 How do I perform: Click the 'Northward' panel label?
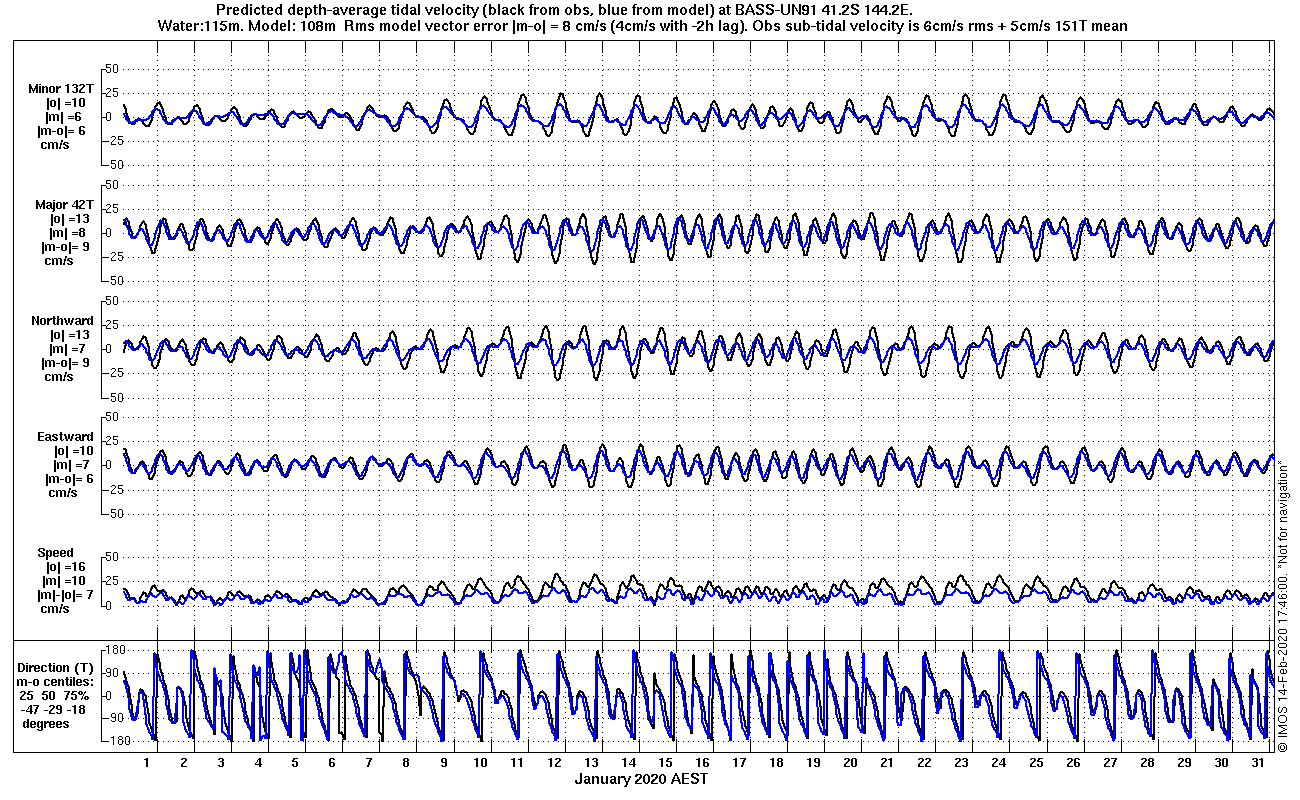click(x=63, y=321)
